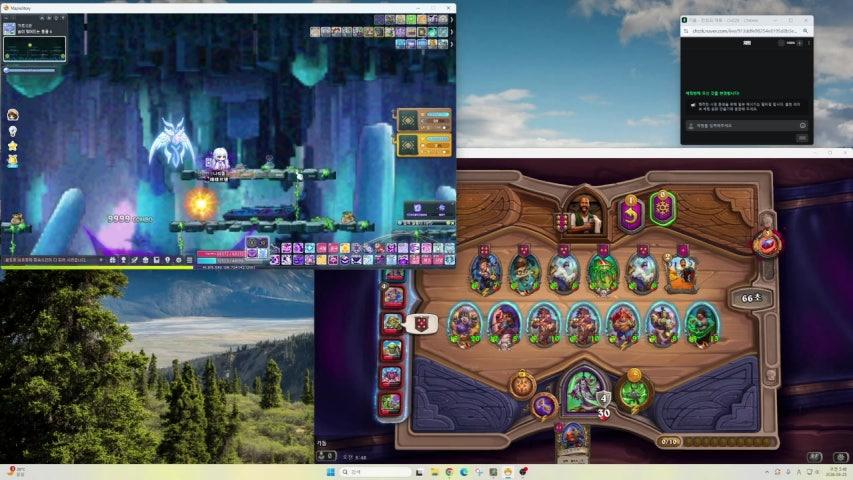Image resolution: width=853 pixels, height=480 pixels.
Task: Click the gear settings icon in MapleStory's bottom bar
Action: pyautogui.click(x=178, y=260)
